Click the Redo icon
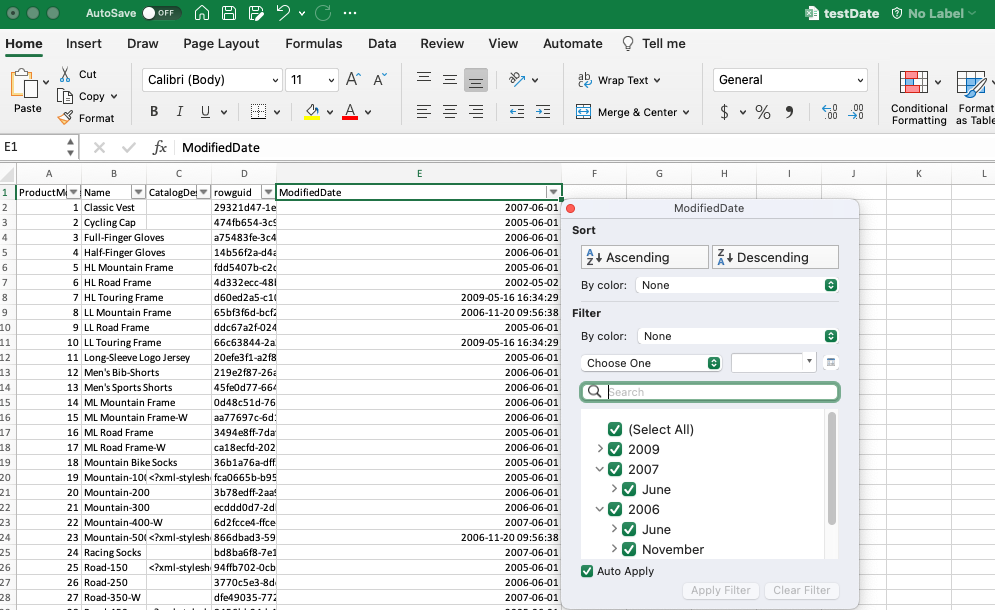This screenshot has height=610, width=995. (323, 13)
